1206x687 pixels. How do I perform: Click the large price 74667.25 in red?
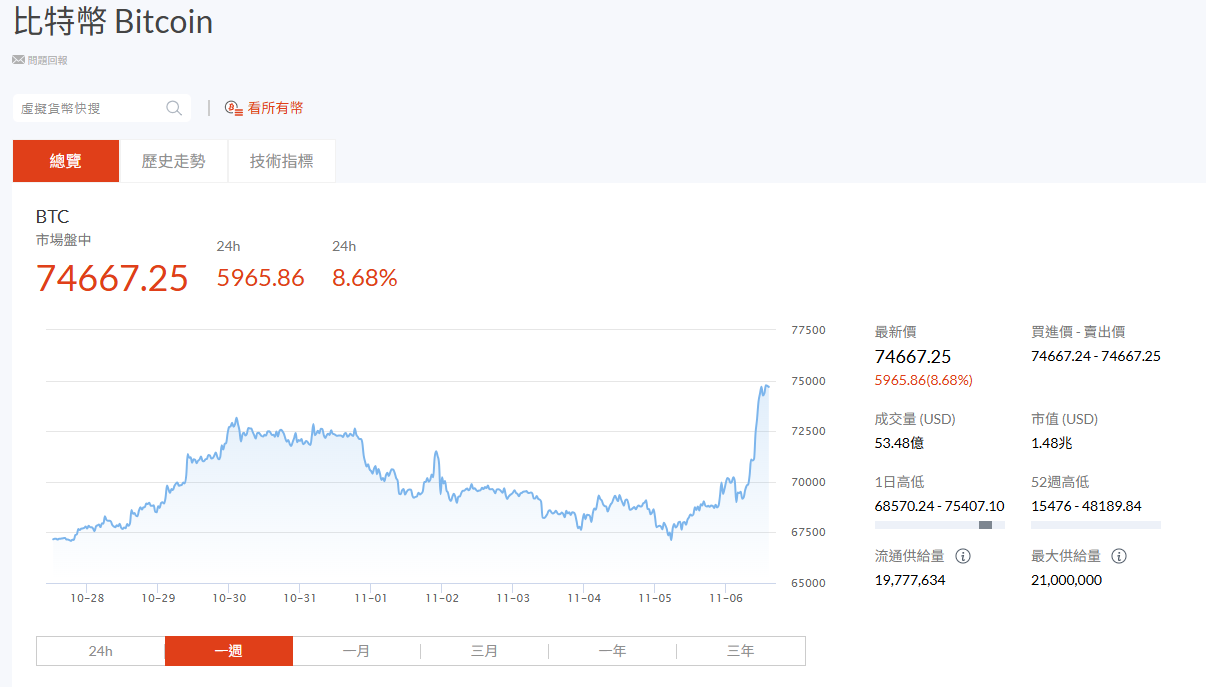pos(112,278)
